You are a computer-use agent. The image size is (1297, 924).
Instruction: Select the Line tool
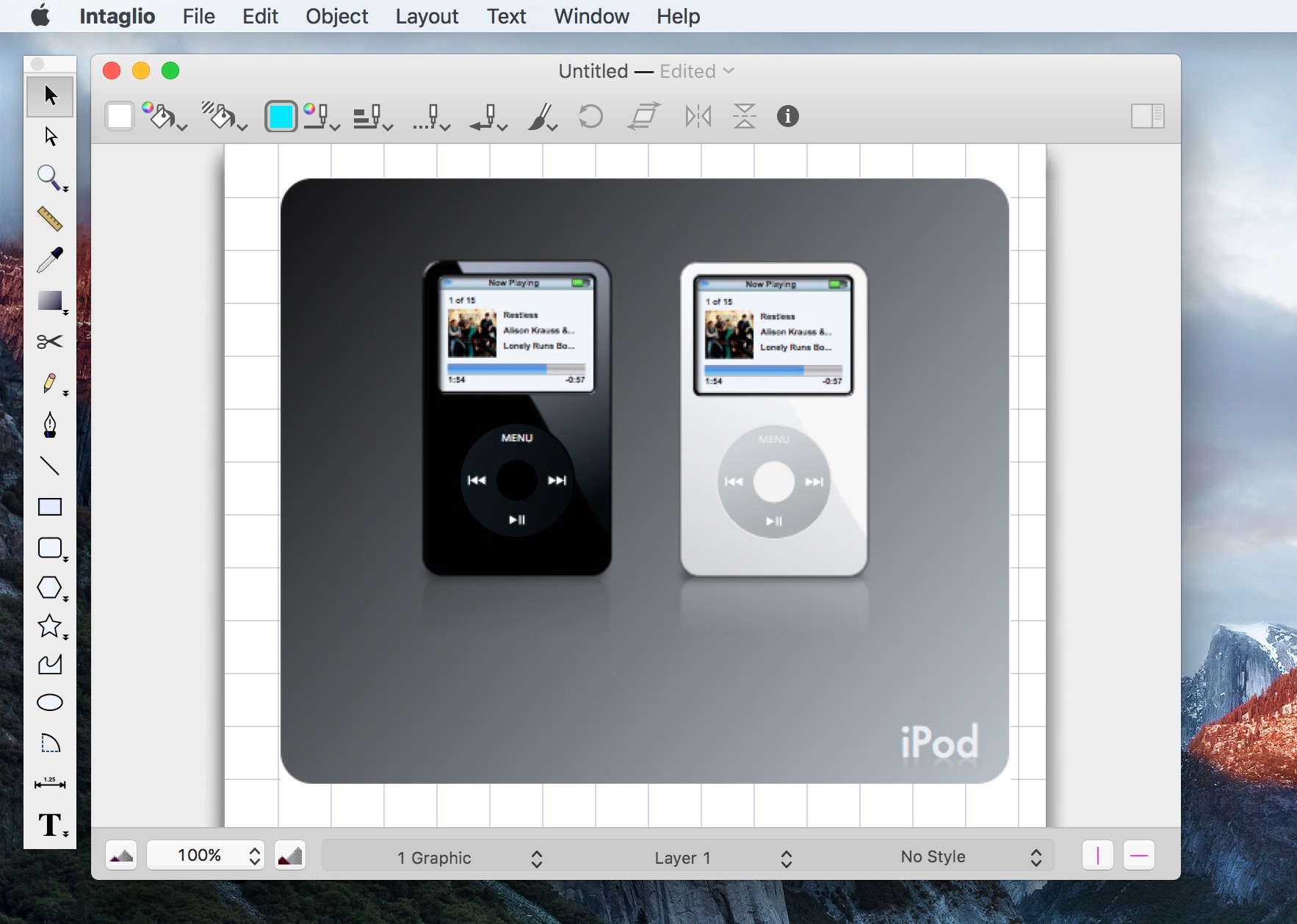point(50,466)
